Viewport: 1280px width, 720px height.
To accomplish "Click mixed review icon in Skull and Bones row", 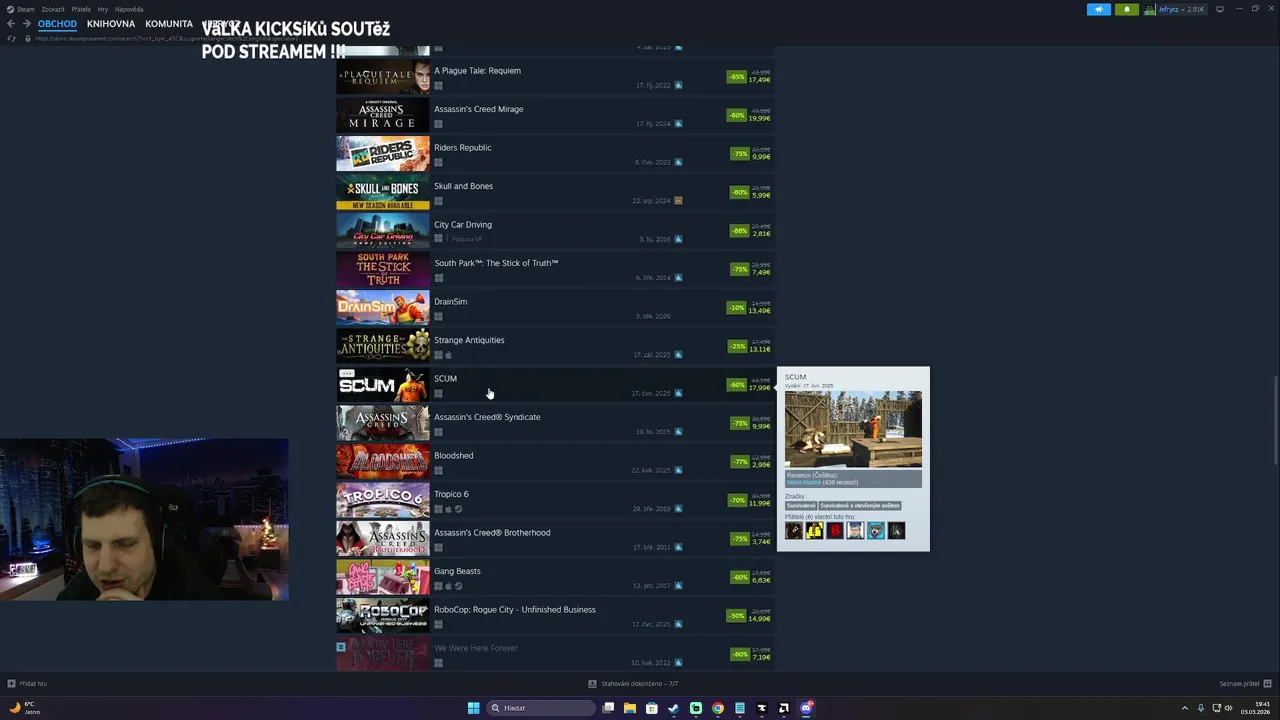I will [x=678, y=200].
